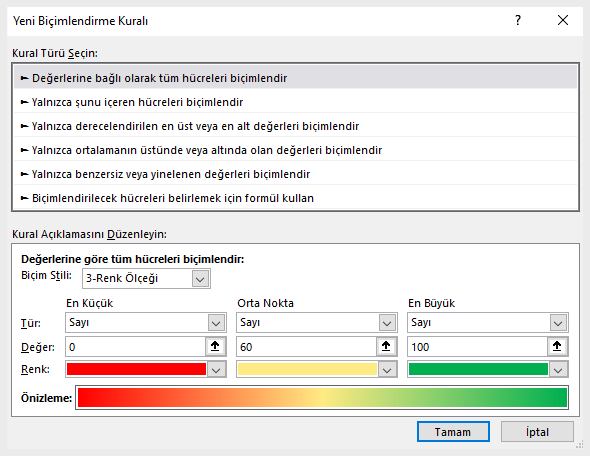Viewport: 590px width, 456px height.
Task: Close the Yeni Biçimlendirme Kuralı dialog
Action: click(x=563, y=20)
